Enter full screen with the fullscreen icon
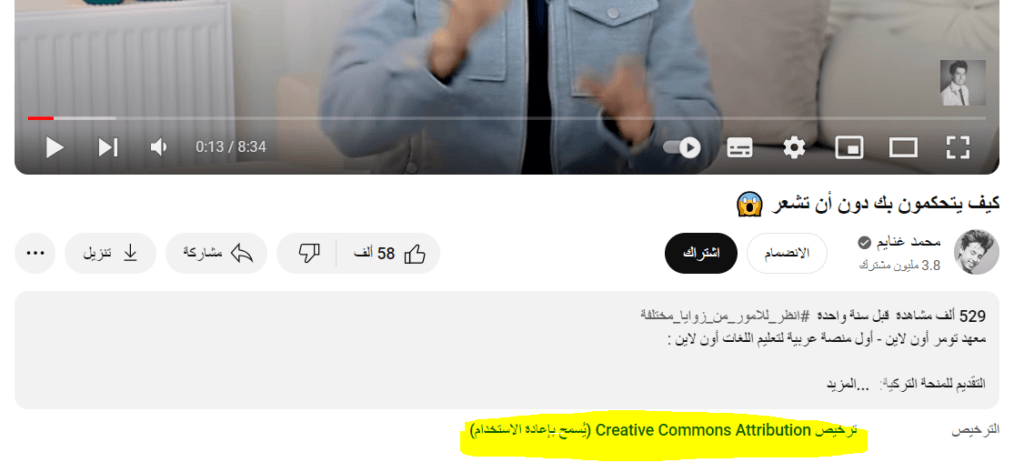 coord(957,148)
